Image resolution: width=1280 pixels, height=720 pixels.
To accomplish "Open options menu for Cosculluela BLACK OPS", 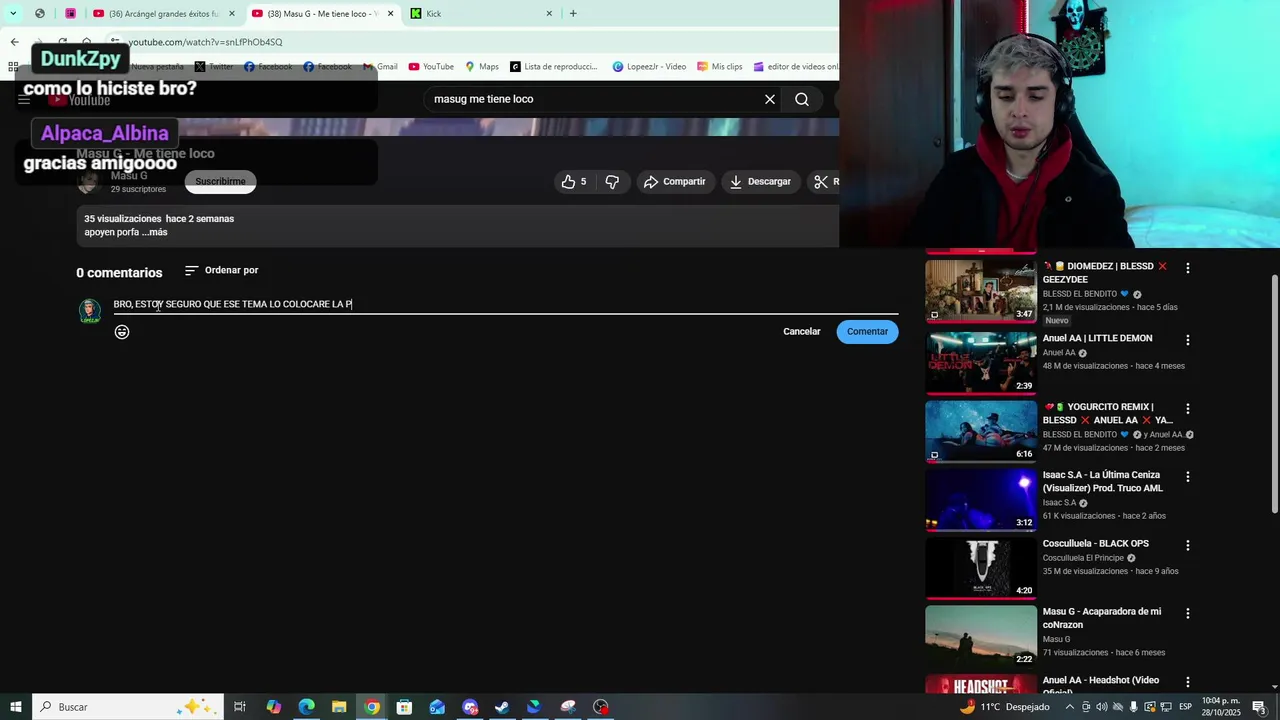I will 1187,545.
